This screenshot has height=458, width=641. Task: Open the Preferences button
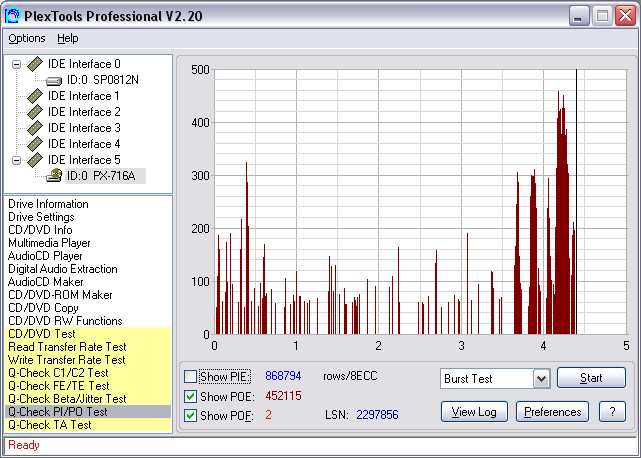(x=552, y=412)
